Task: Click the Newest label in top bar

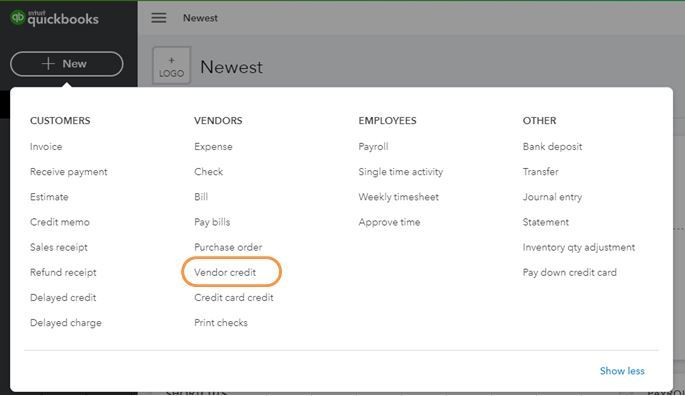Action: click(200, 18)
